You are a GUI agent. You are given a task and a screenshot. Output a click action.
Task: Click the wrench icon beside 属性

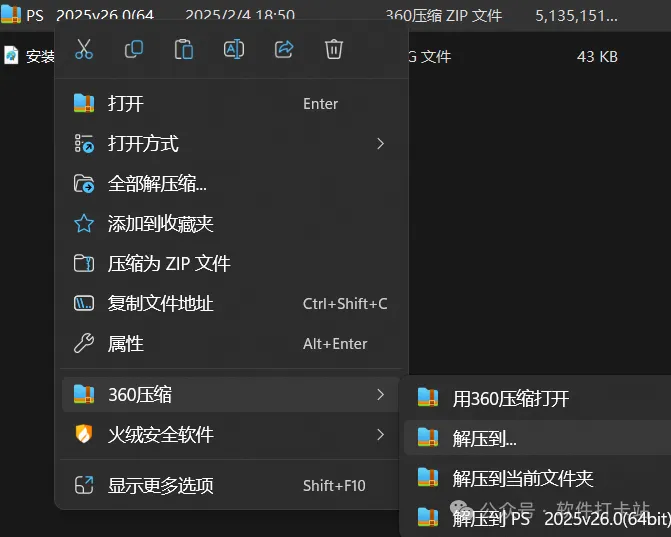(x=84, y=343)
